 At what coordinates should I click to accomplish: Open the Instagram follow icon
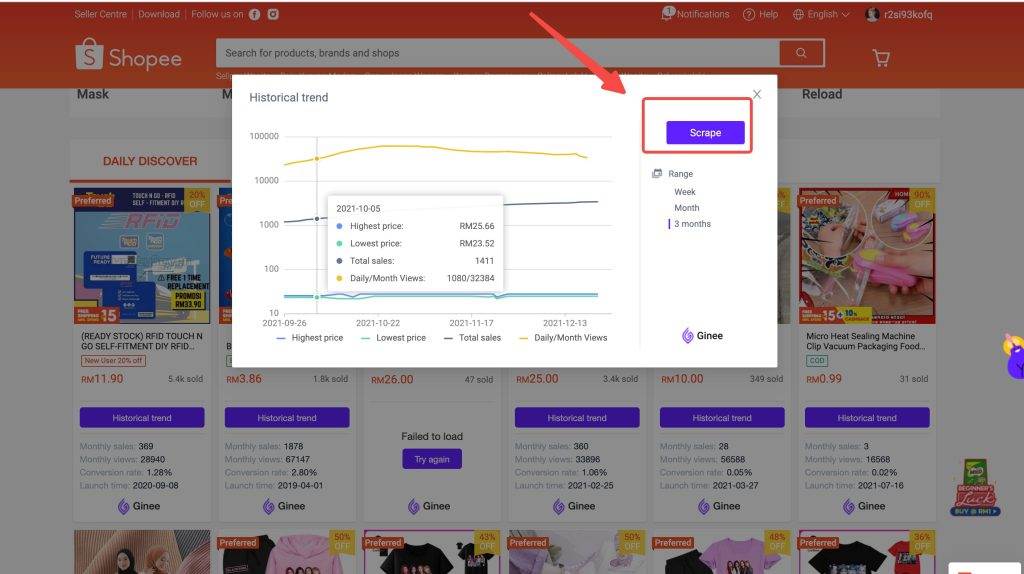[x=273, y=14]
